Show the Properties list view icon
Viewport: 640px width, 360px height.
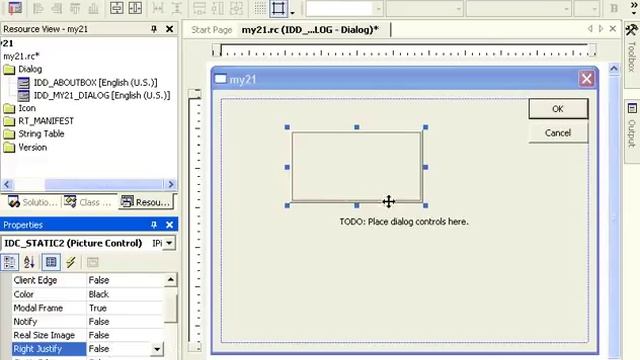[x=51, y=262]
